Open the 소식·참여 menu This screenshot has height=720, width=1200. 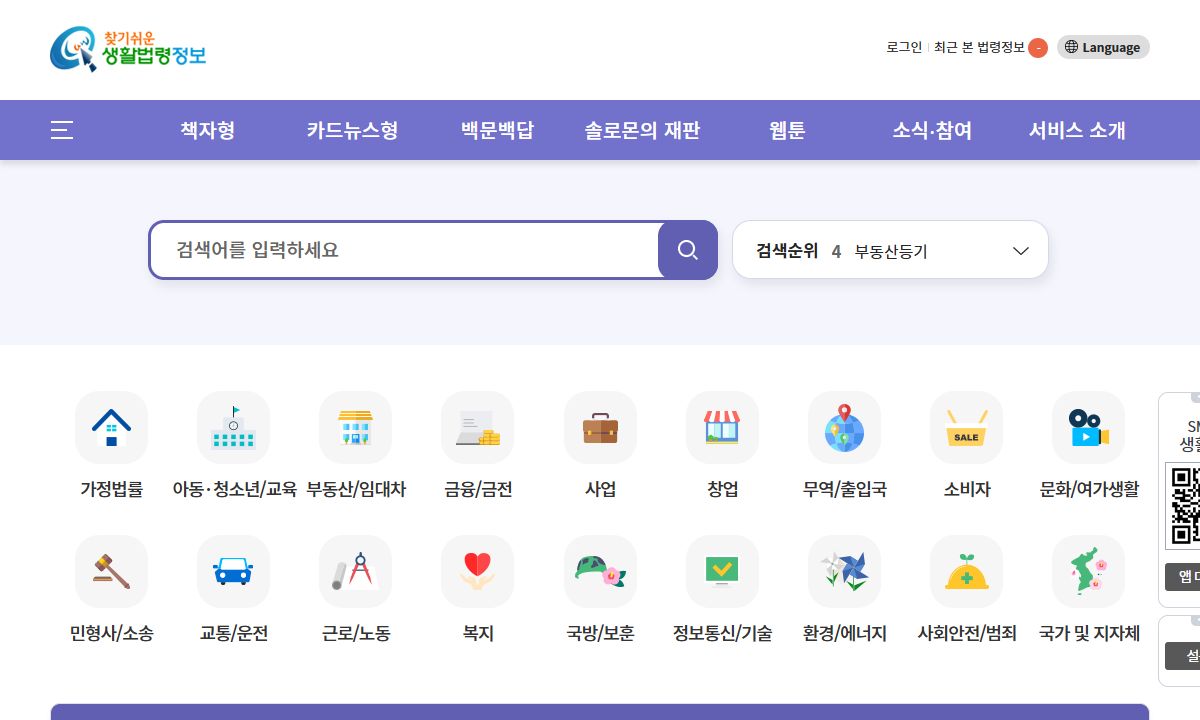click(932, 130)
